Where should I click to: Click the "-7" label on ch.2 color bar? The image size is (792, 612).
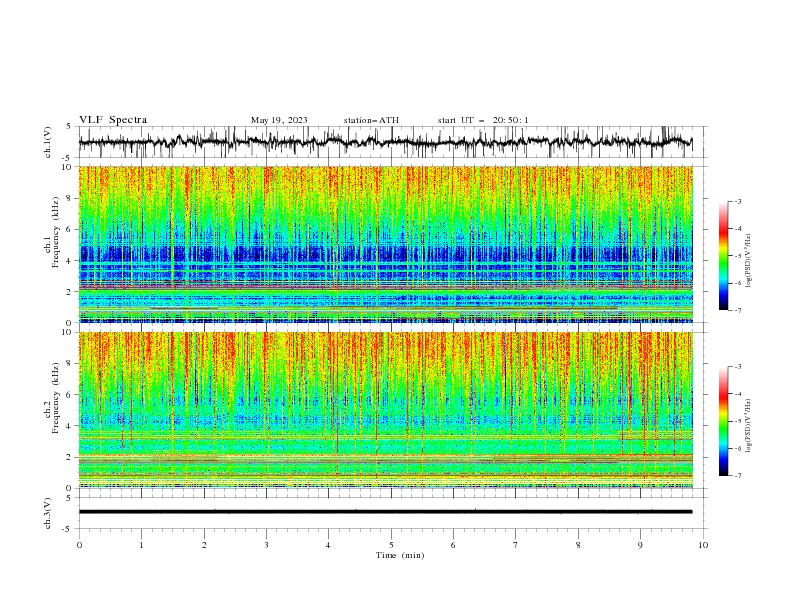tap(738, 476)
